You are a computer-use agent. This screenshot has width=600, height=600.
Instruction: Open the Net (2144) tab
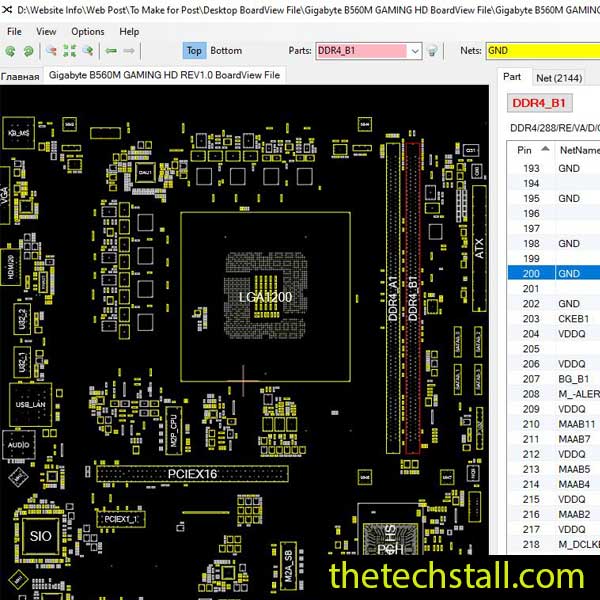pos(559,78)
